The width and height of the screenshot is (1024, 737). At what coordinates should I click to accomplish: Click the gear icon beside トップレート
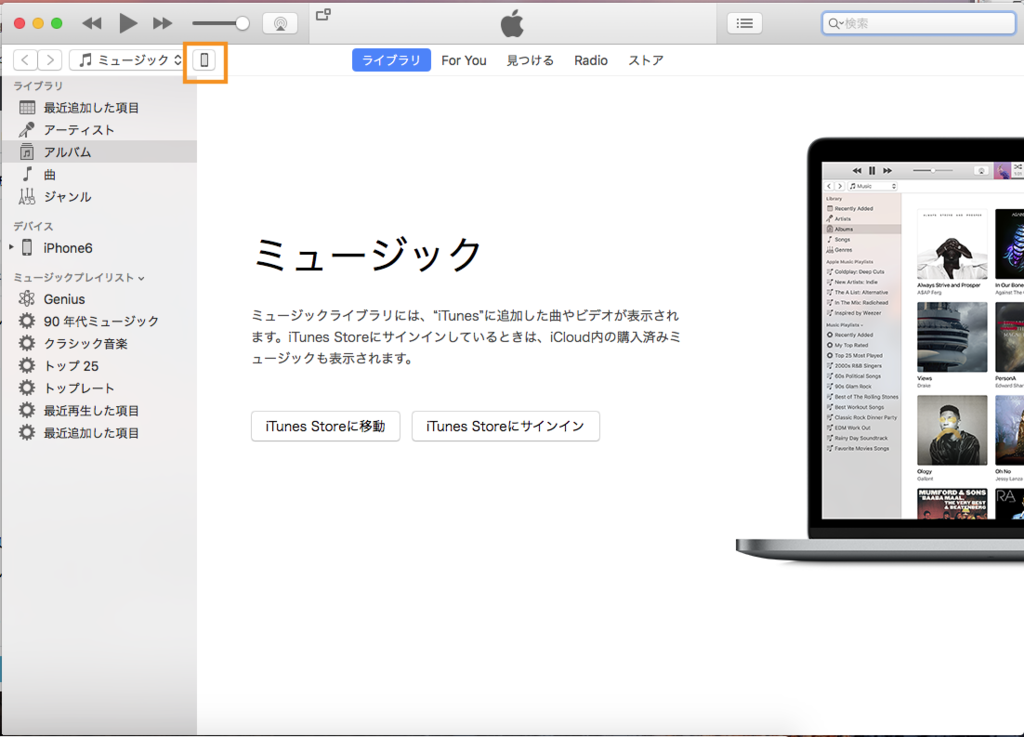27,388
